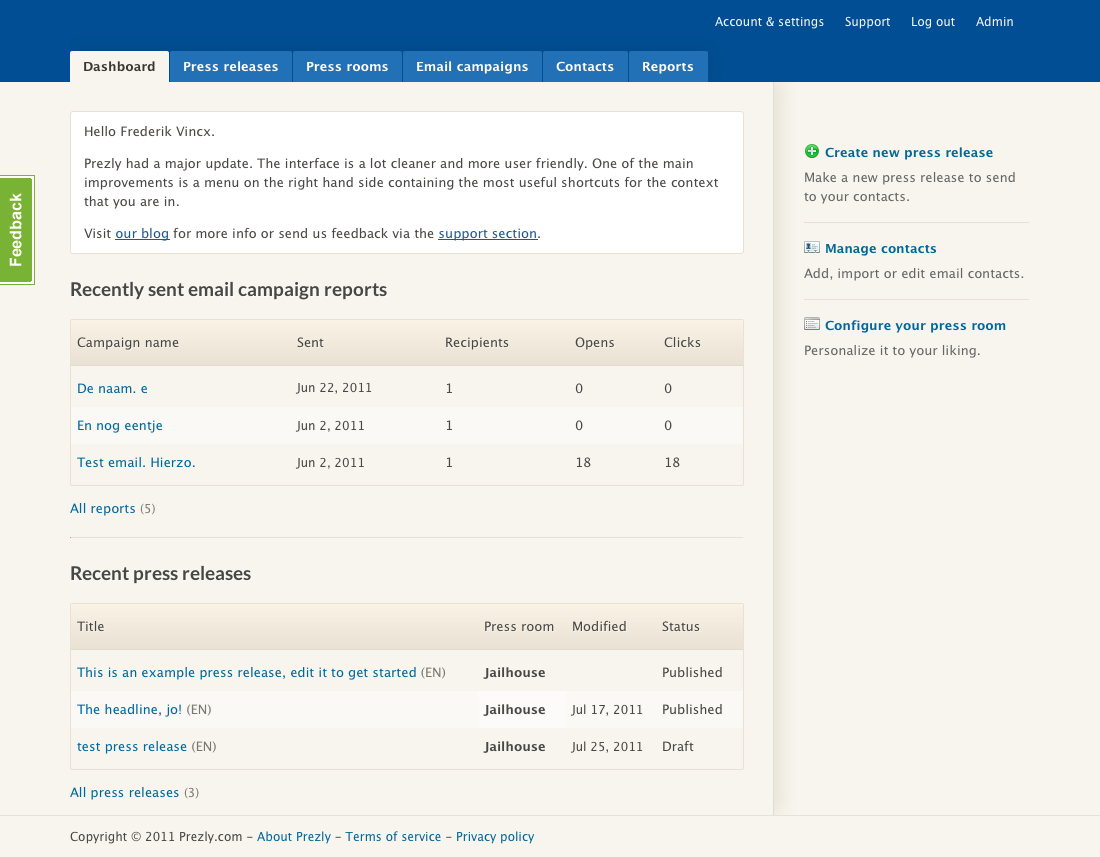The height and width of the screenshot is (857, 1100).
Task: View the Reports tab
Action: [668, 67]
